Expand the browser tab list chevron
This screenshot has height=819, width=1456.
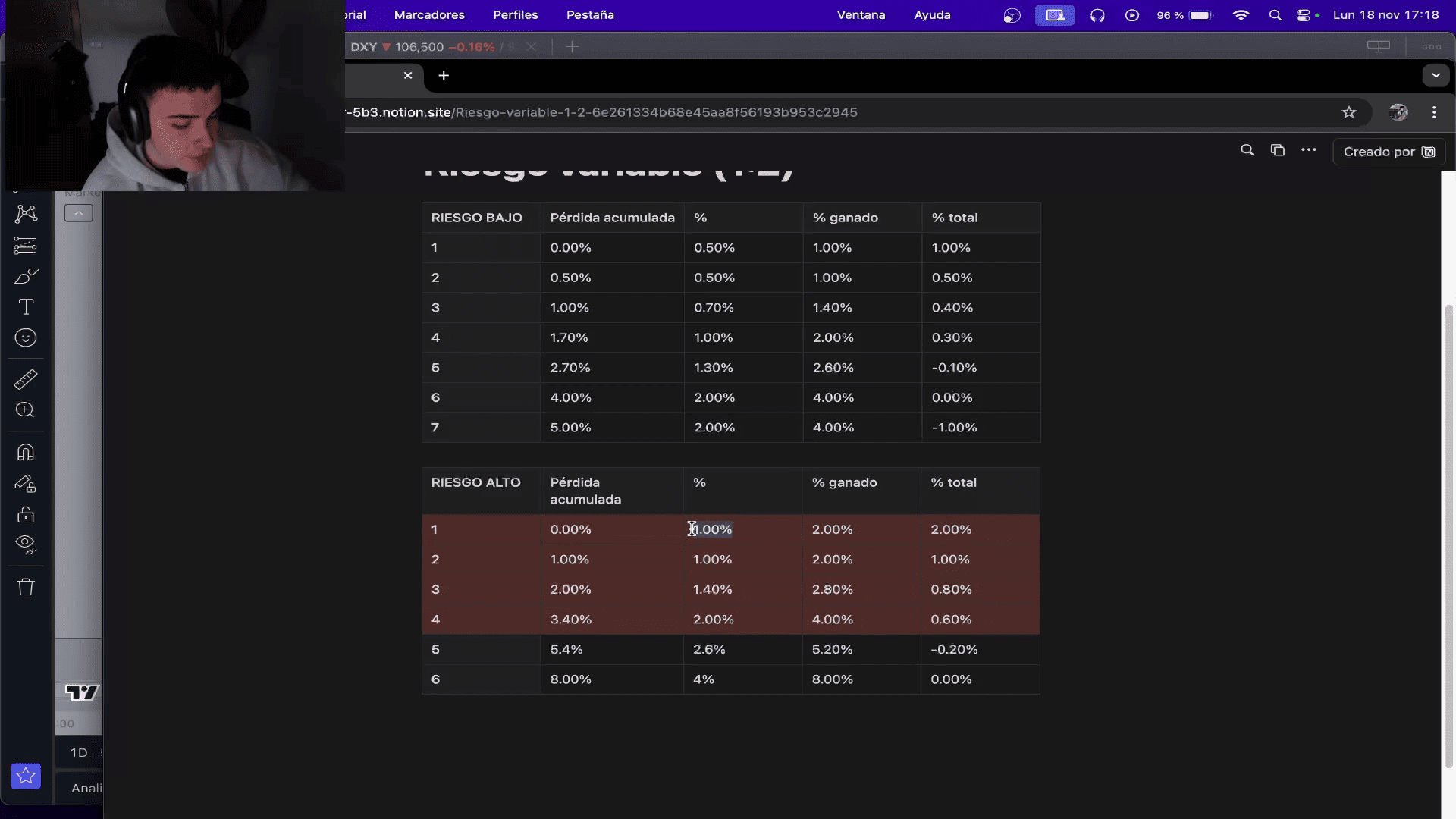coord(1436,75)
